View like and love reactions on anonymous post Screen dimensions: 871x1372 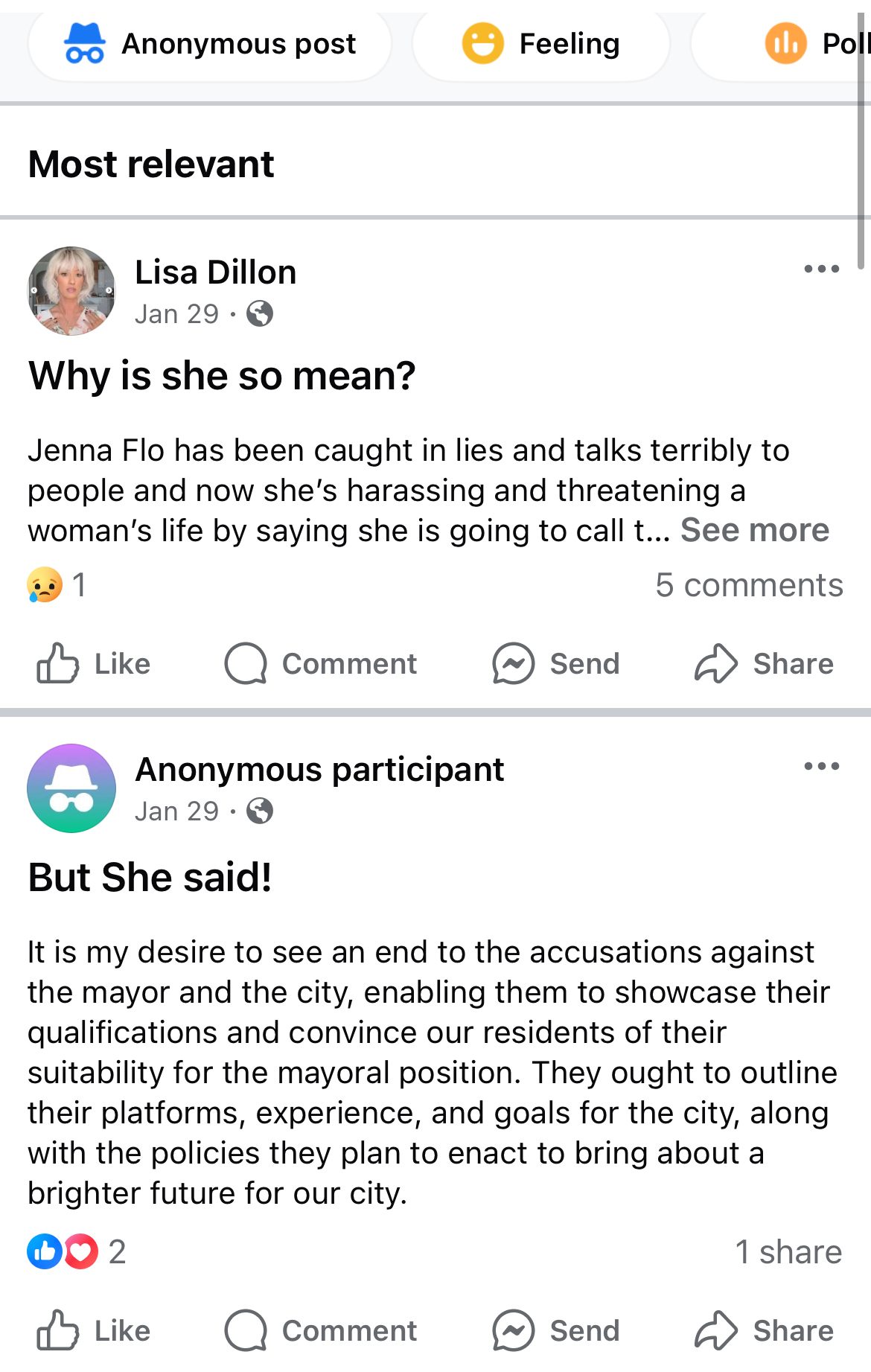click(x=76, y=1252)
